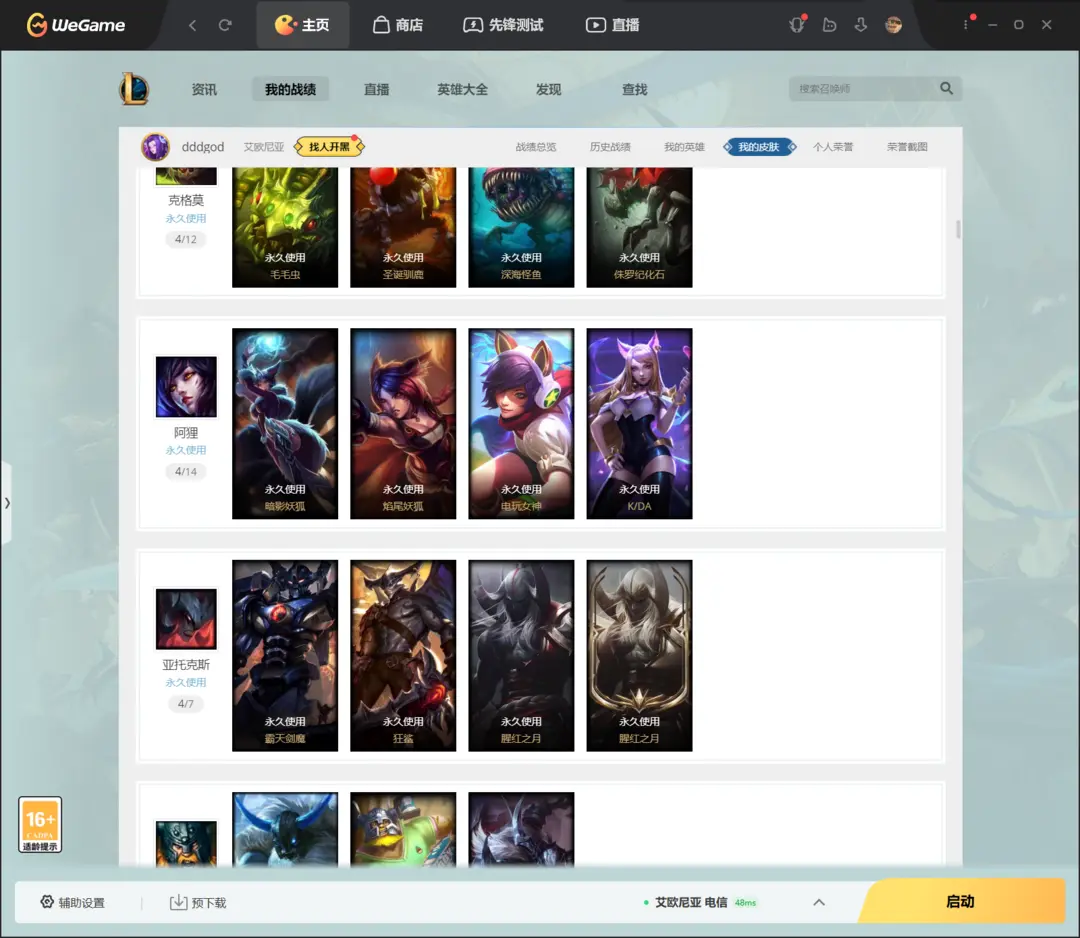
Task: Expand the left side panel arrow
Action: click(x=6, y=503)
